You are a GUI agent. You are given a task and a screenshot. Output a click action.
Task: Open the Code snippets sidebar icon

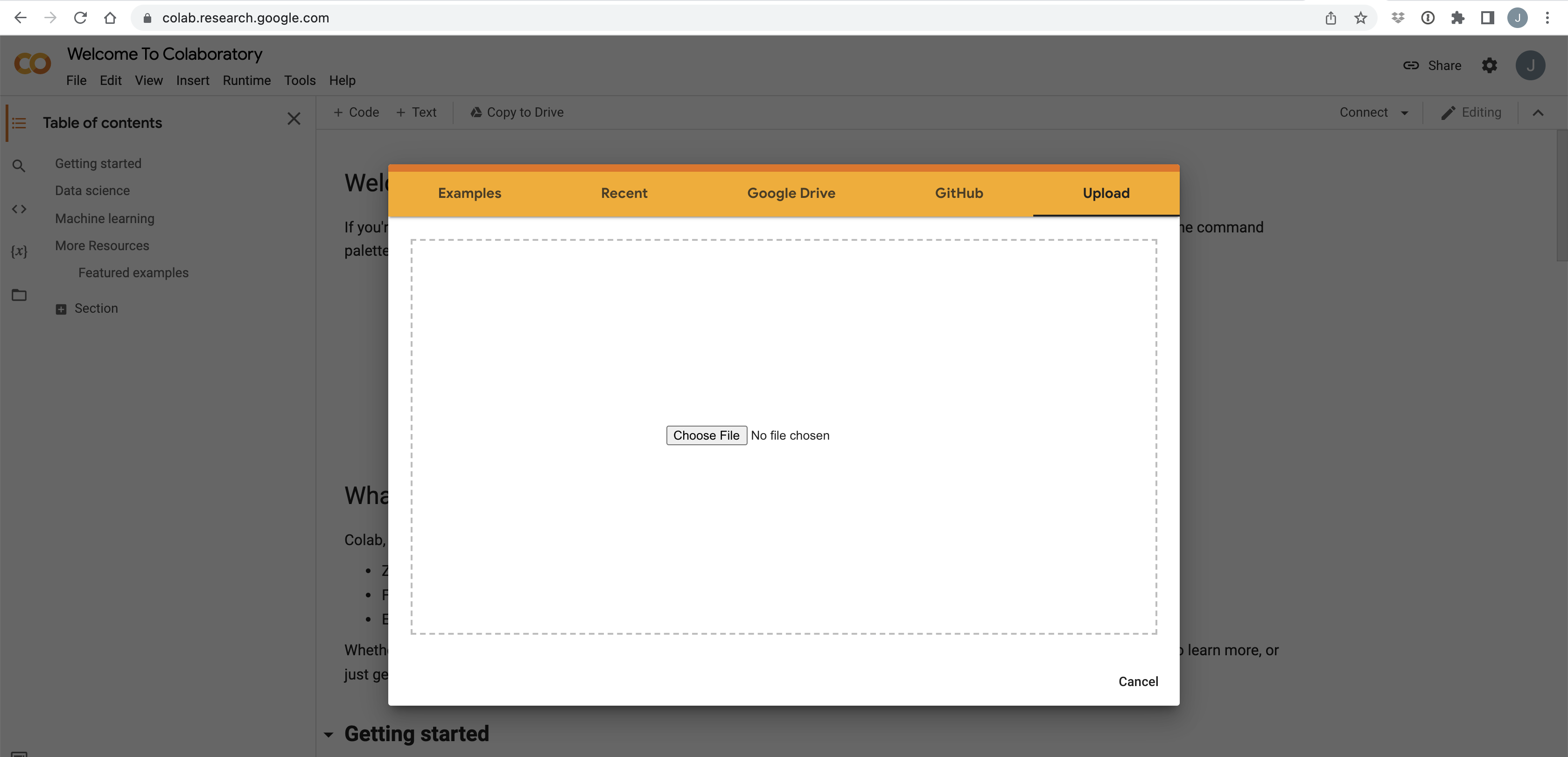pos(19,209)
